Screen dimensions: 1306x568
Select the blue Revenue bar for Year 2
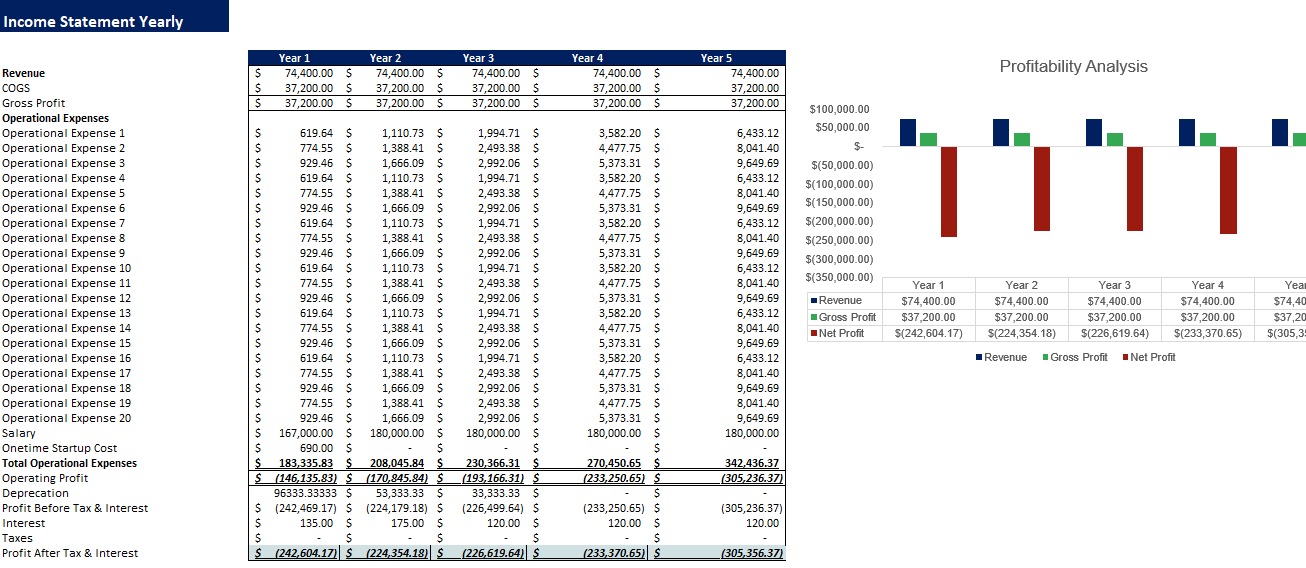pos(1001,132)
